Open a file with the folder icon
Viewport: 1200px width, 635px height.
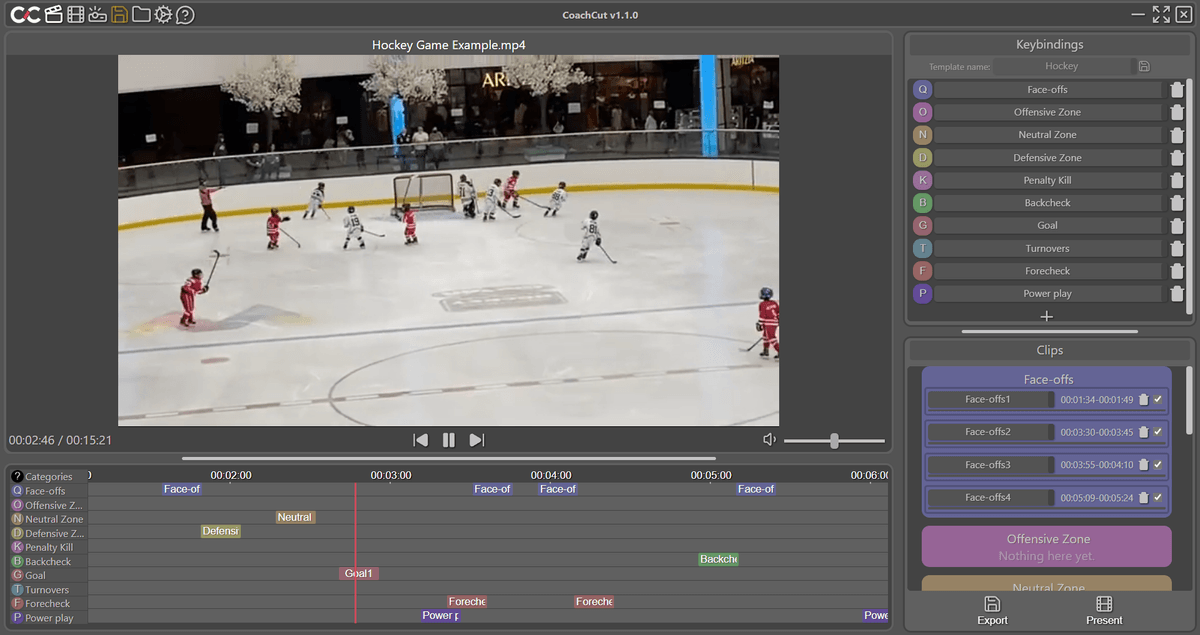tap(141, 14)
